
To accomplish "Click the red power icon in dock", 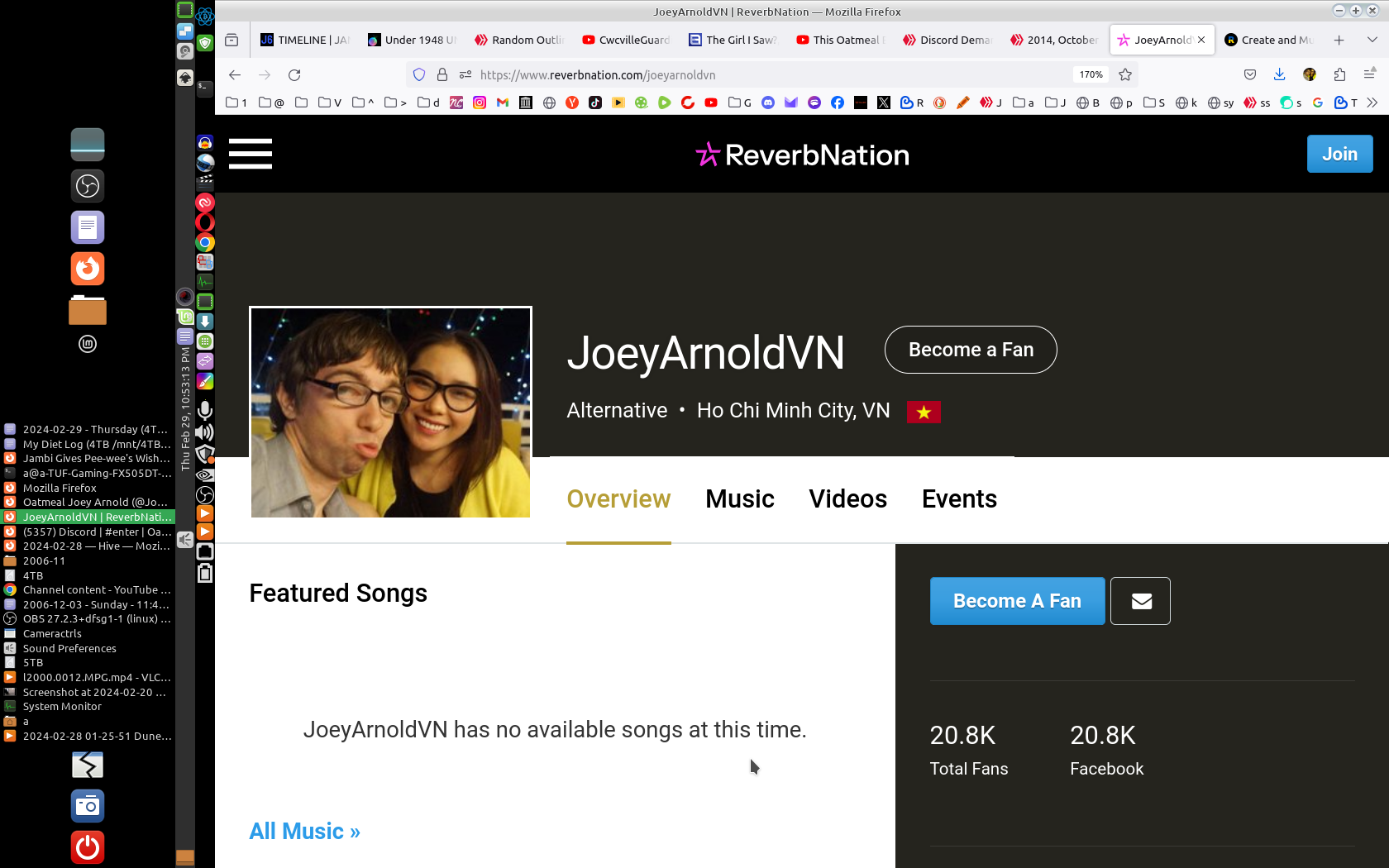I will 88,847.
